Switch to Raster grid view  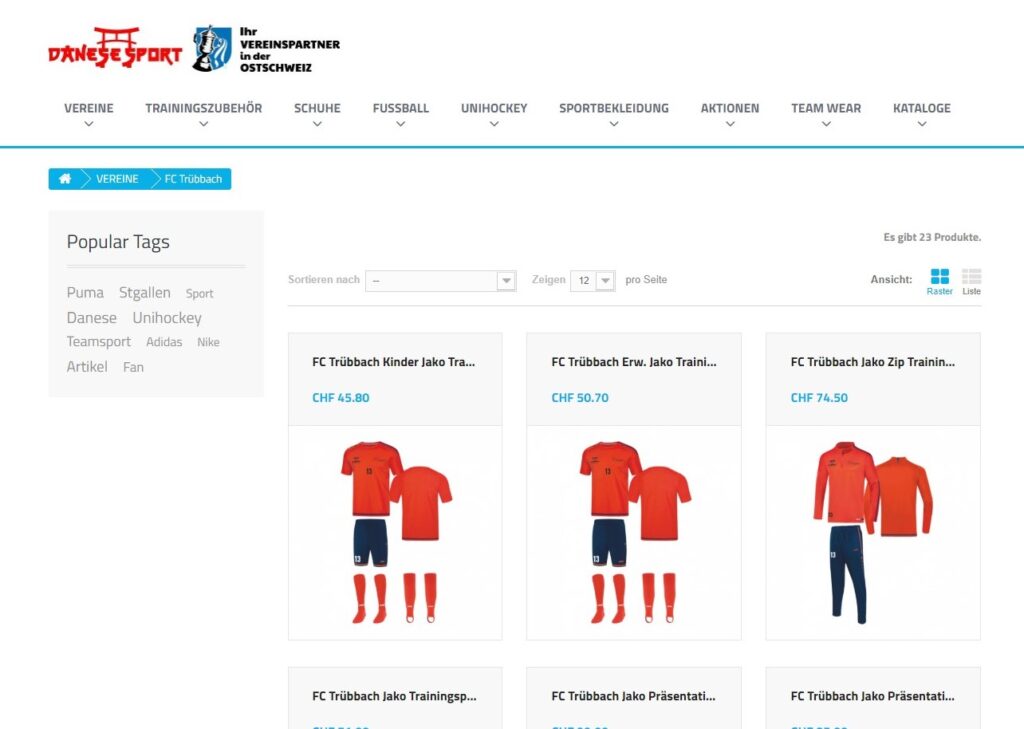click(940, 282)
